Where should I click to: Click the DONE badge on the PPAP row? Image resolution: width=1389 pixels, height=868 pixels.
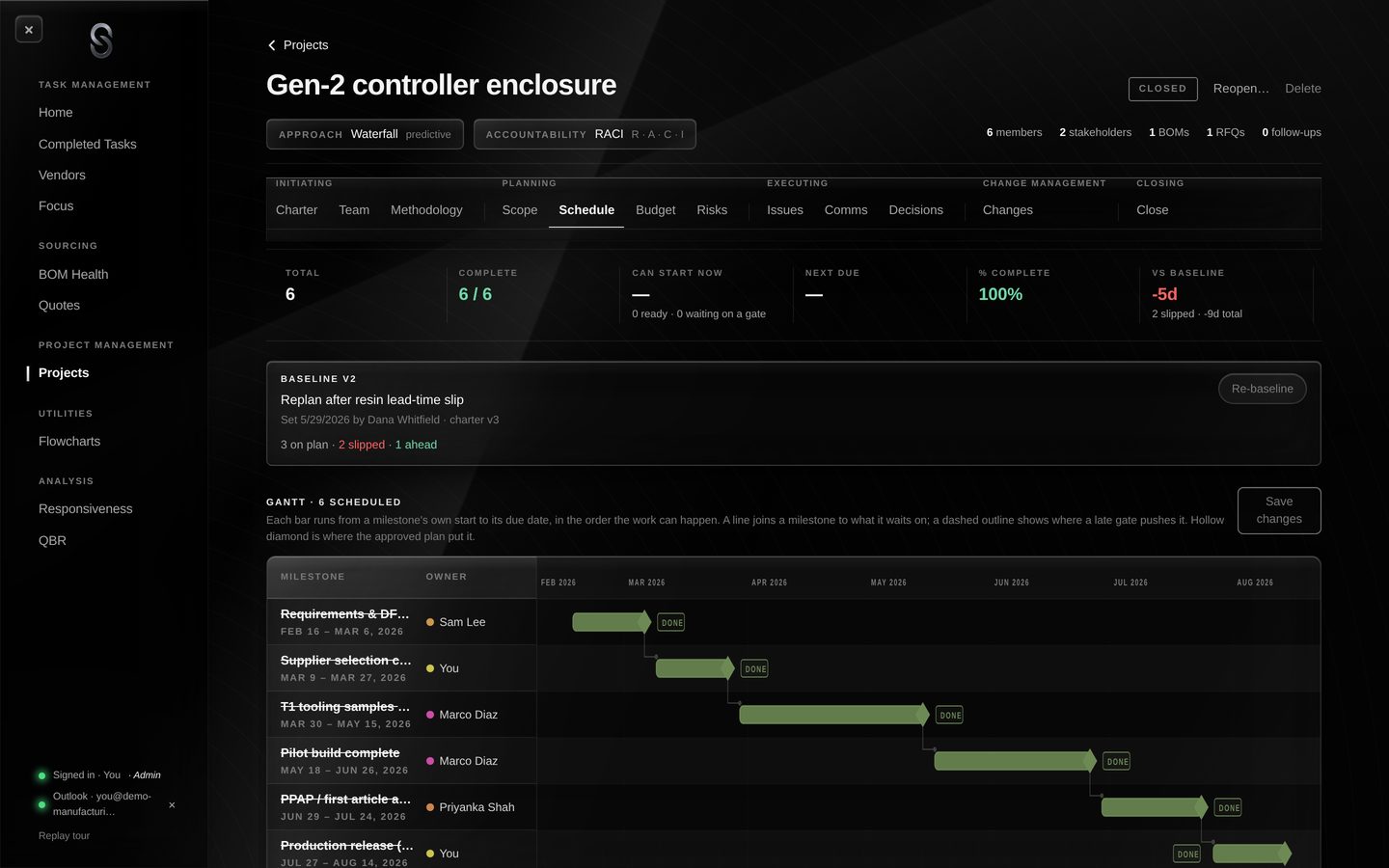point(1228,808)
